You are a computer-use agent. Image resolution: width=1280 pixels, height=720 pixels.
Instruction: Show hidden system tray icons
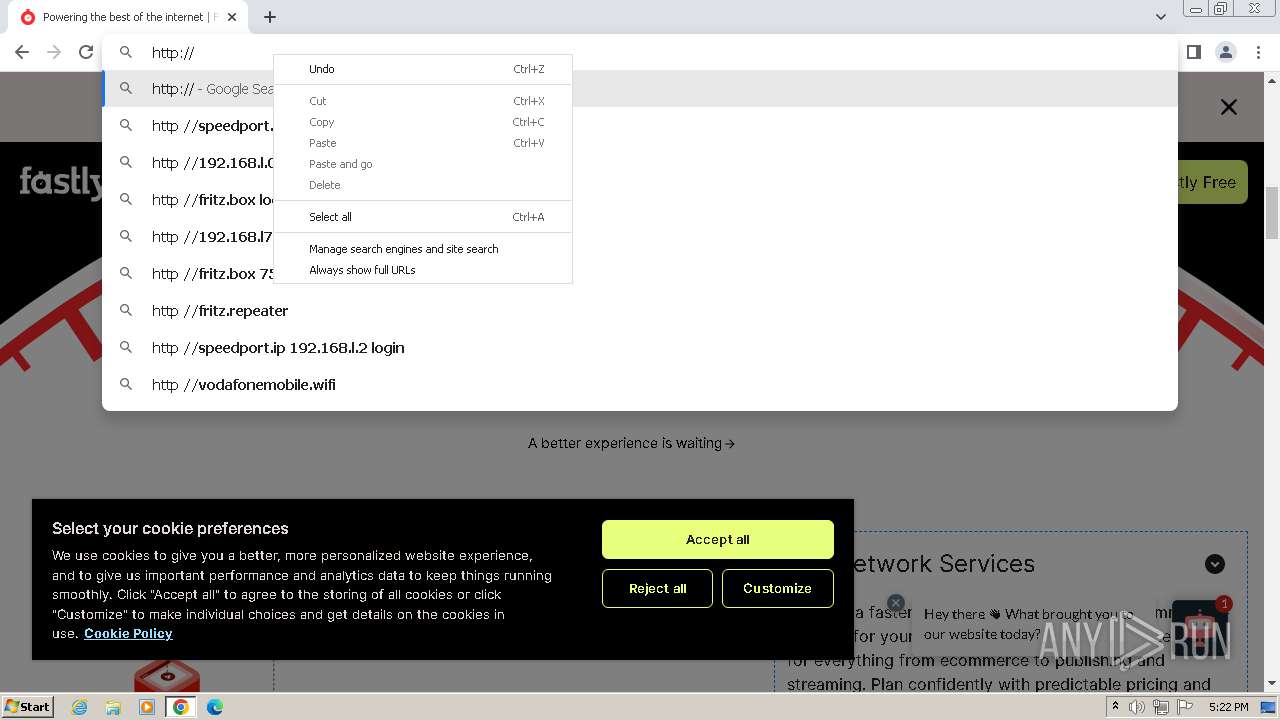[1115, 707]
